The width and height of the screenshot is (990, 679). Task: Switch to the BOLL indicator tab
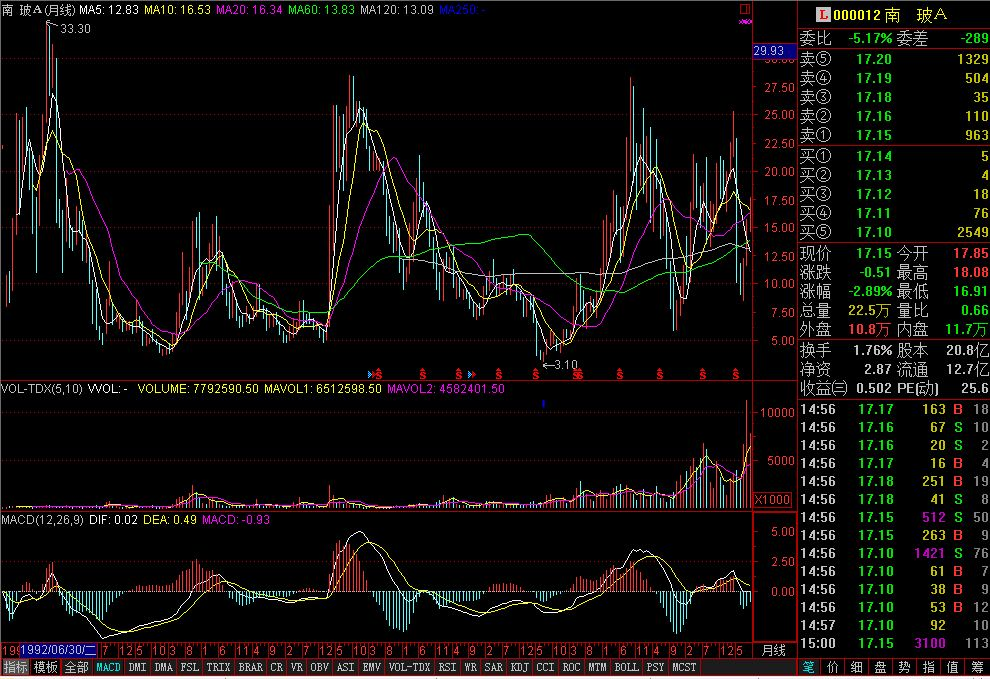(x=626, y=667)
